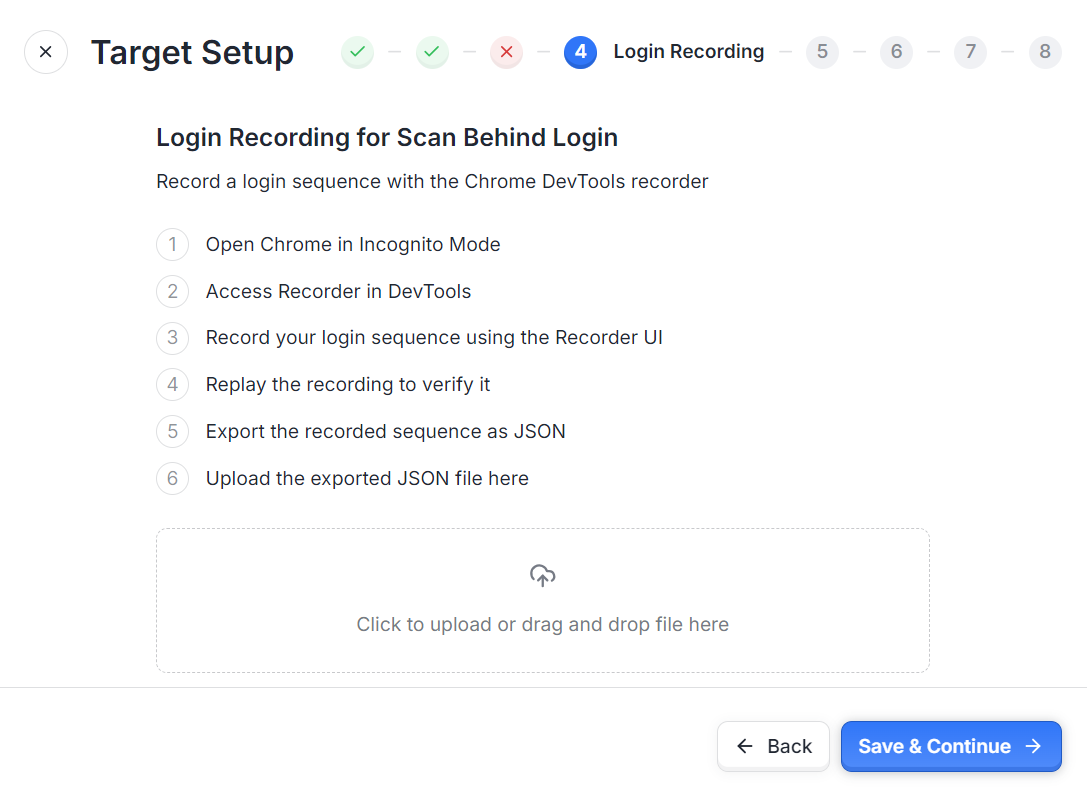Select instruction 5 Export sequence as JSON
The width and height of the screenshot is (1087, 789).
pos(385,431)
